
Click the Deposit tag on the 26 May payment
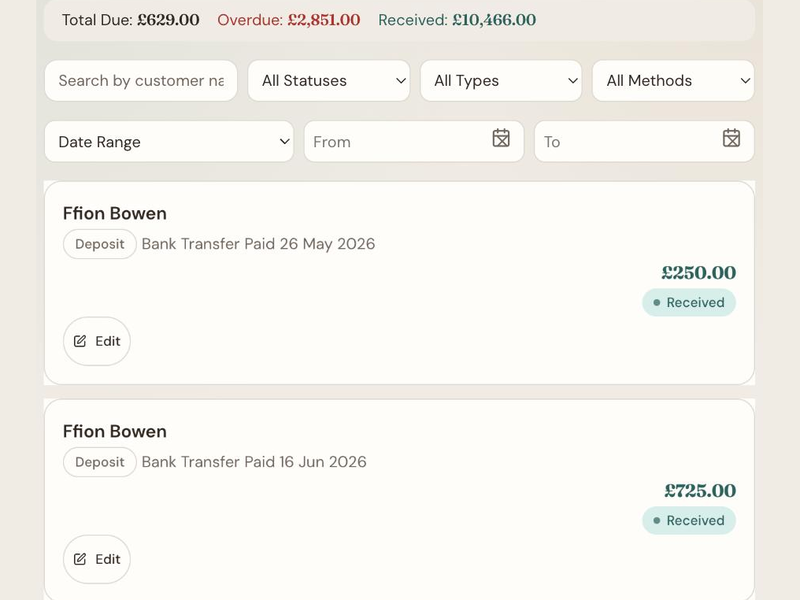(99, 244)
